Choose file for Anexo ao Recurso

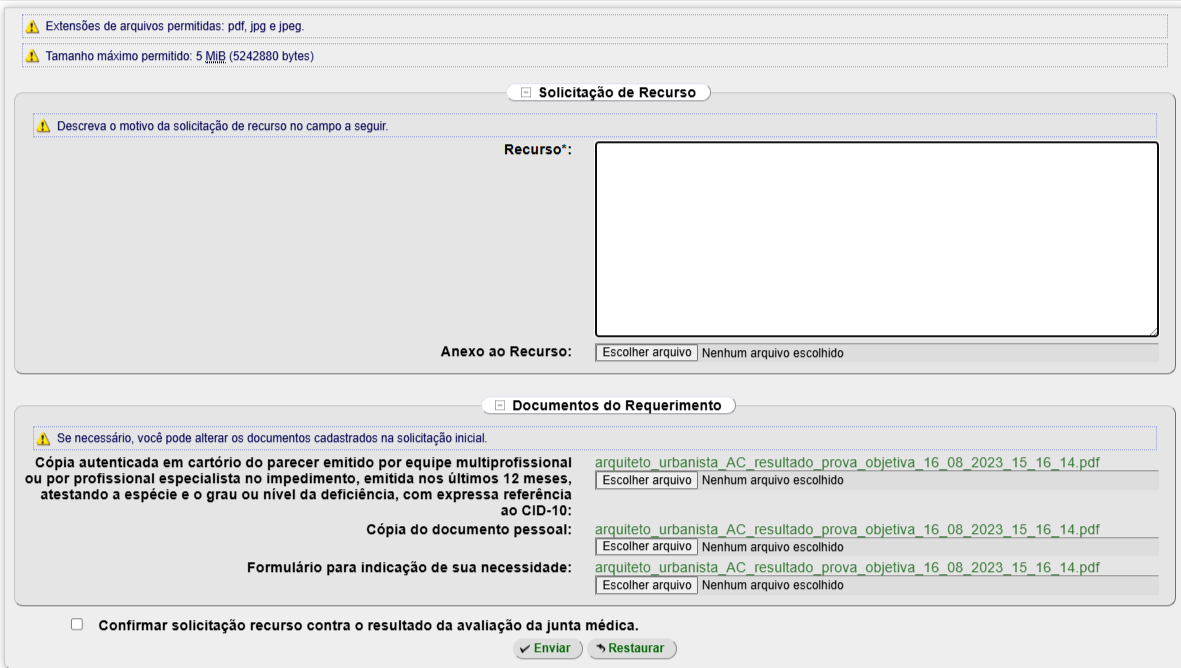[646, 352]
